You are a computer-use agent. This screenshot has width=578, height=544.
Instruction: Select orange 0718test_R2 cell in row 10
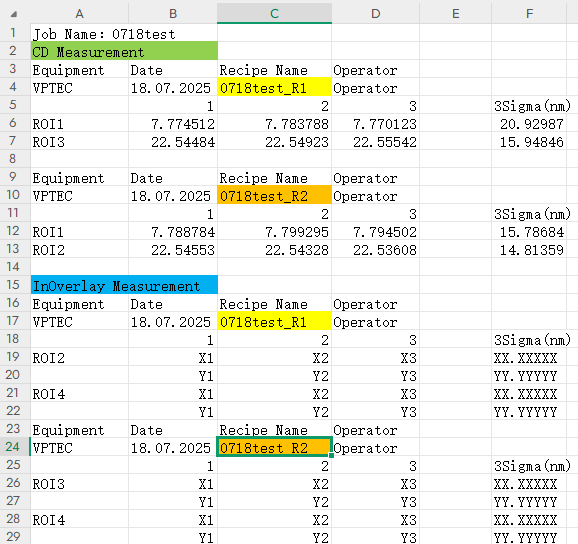[x=274, y=195]
